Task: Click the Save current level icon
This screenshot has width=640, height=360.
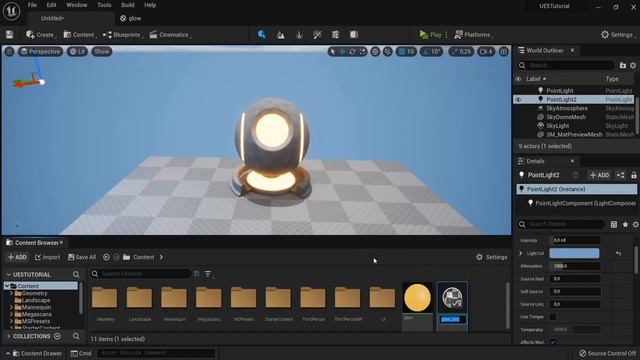Action: [9, 35]
